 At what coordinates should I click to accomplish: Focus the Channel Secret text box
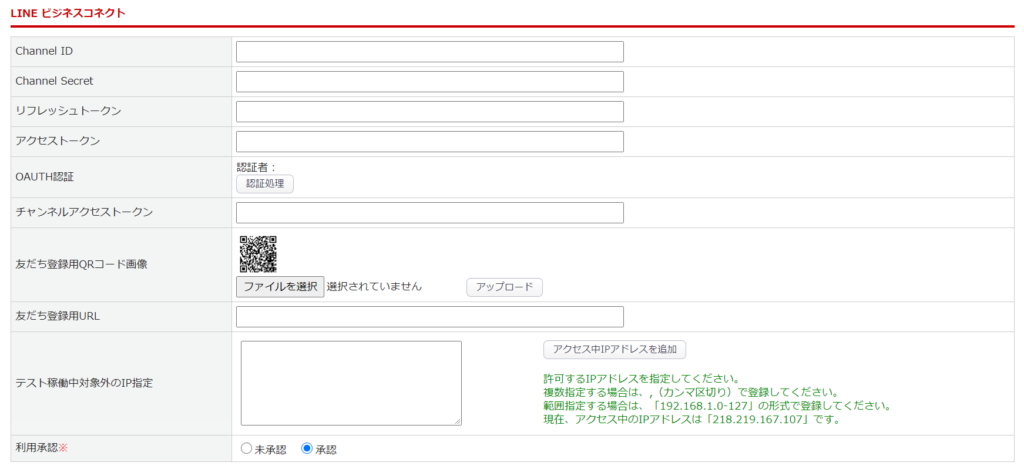[430, 82]
